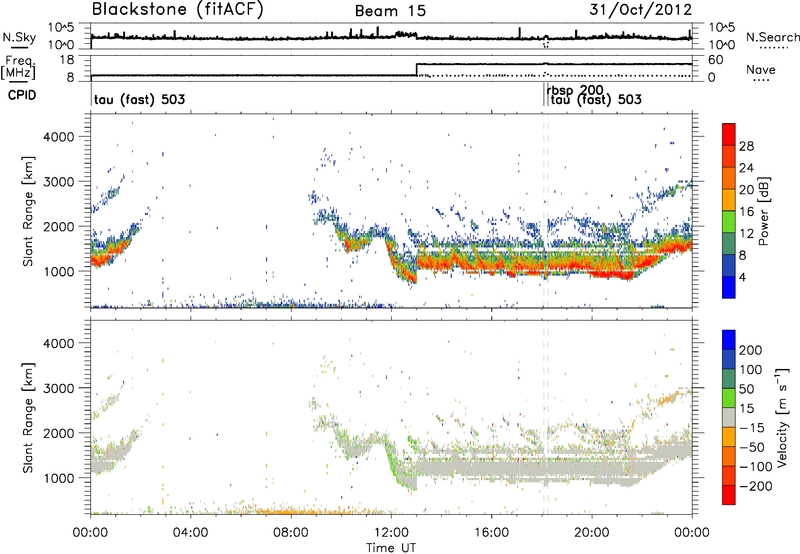Click the '18' value on the frequency axis
Image resolution: width=800 pixels, height=554 pixels.
coord(66,60)
